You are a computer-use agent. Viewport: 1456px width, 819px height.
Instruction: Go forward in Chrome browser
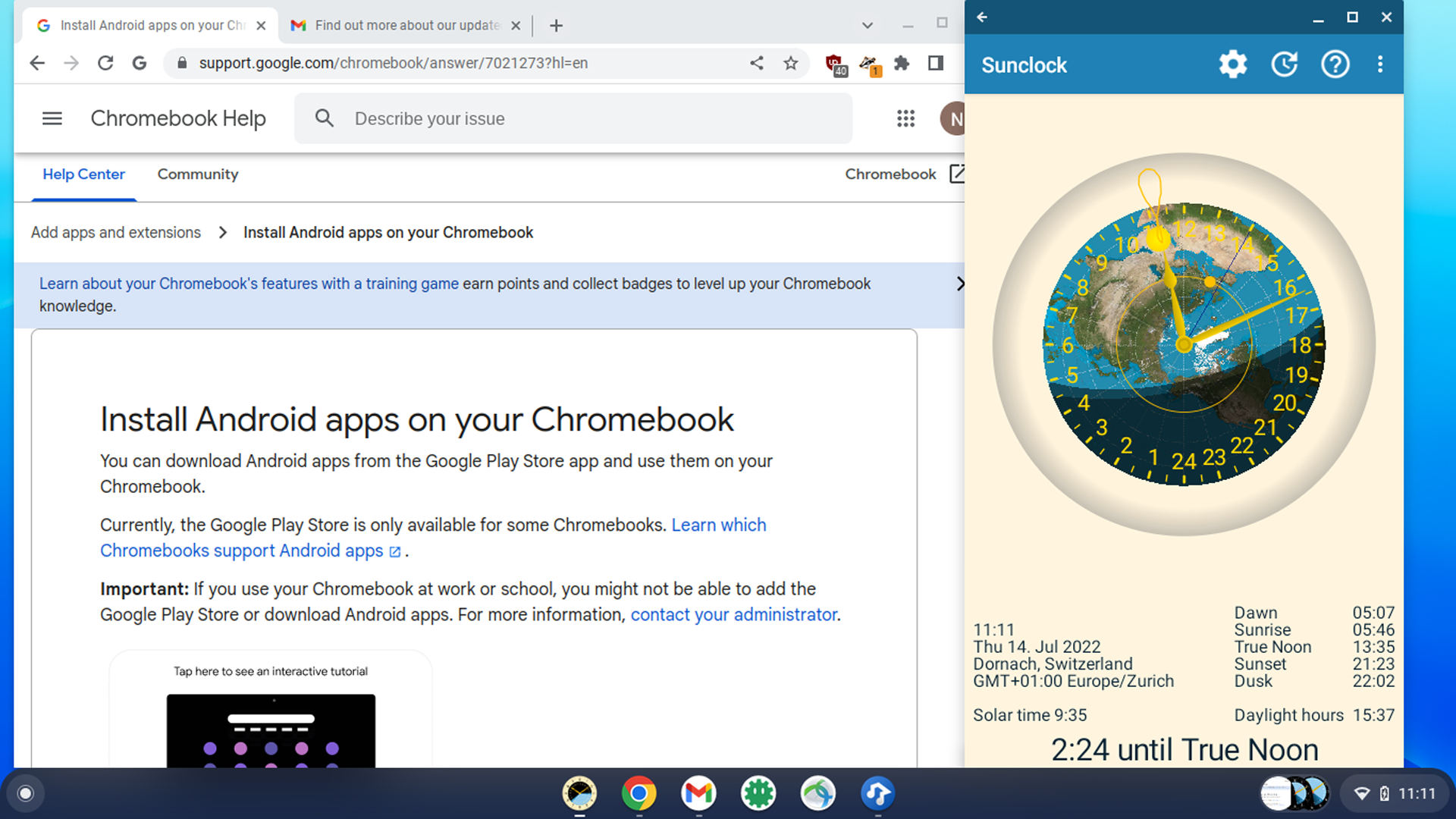71,63
